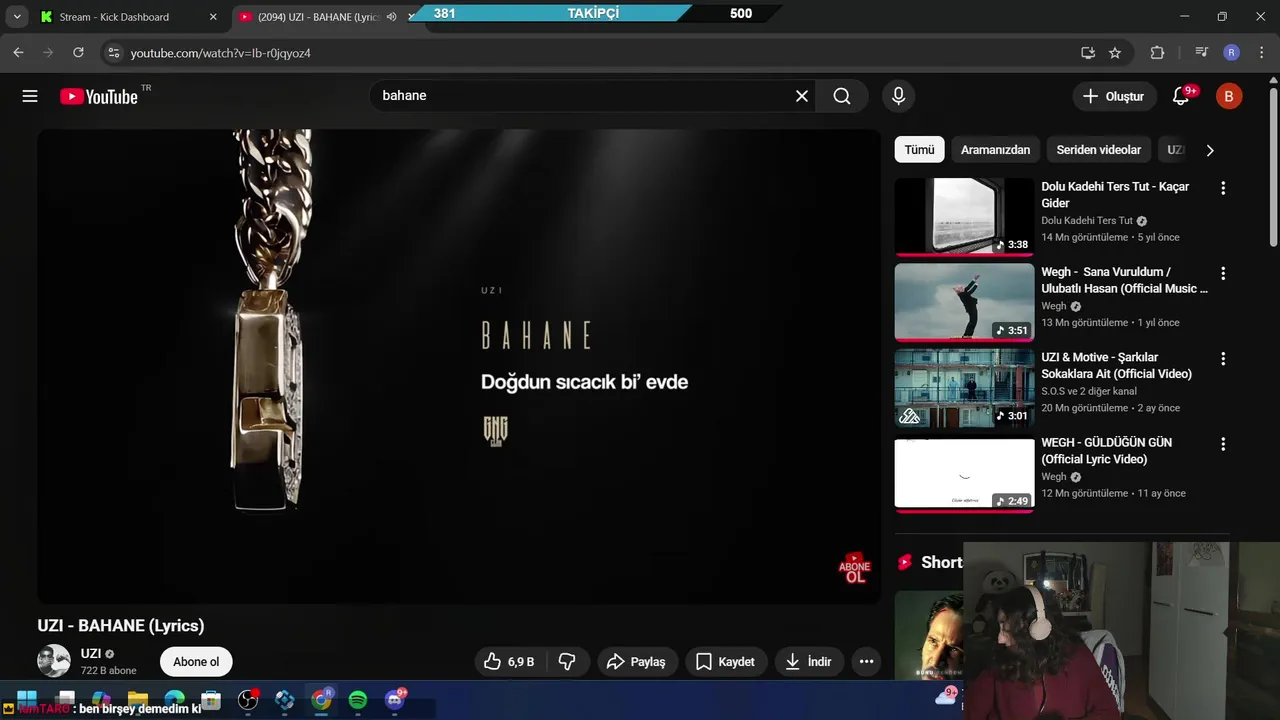This screenshot has height=720, width=1280.
Task: Open the browser extensions puzzle icon
Action: [x=1158, y=52]
